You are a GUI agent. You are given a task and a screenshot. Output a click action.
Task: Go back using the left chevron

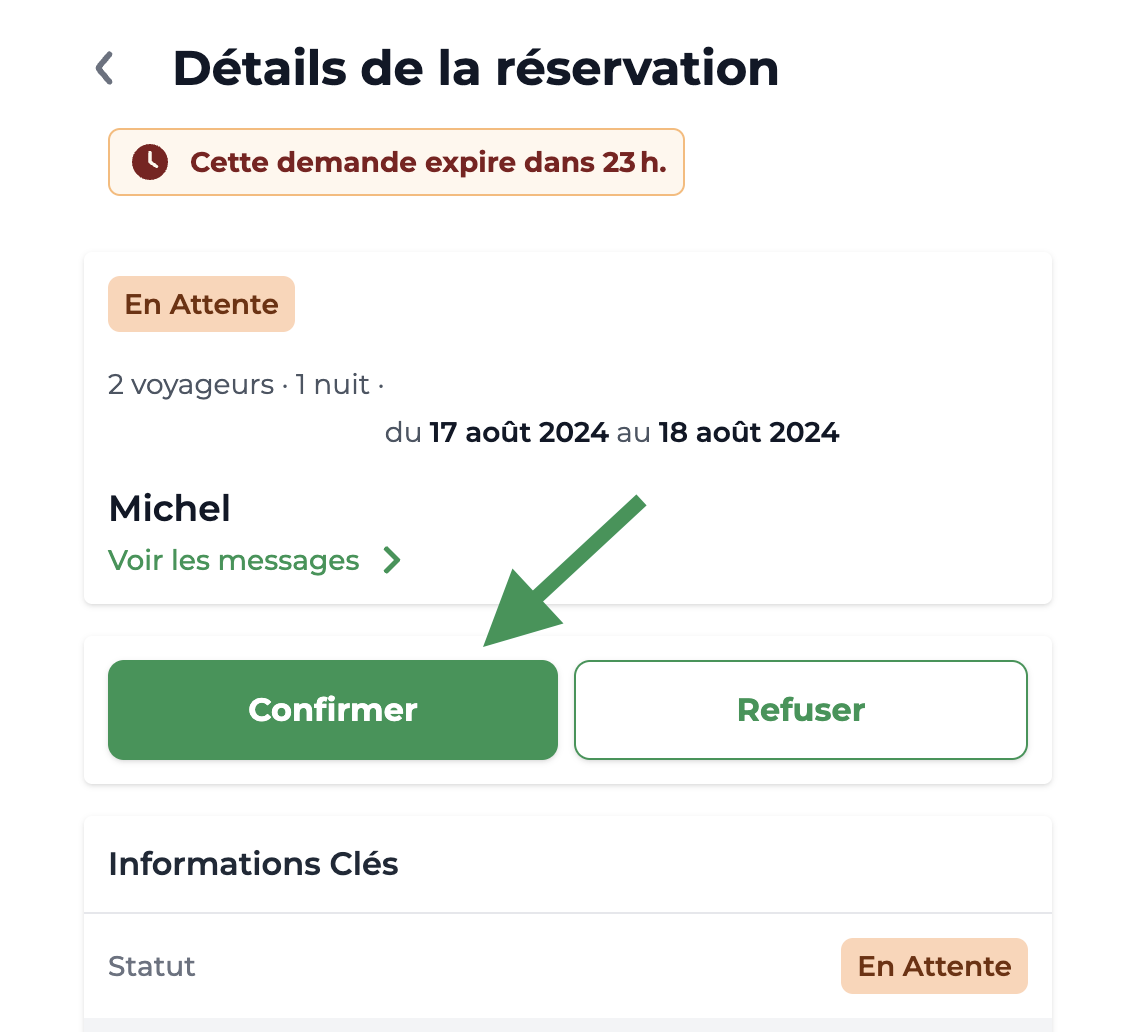pyautogui.click(x=105, y=69)
